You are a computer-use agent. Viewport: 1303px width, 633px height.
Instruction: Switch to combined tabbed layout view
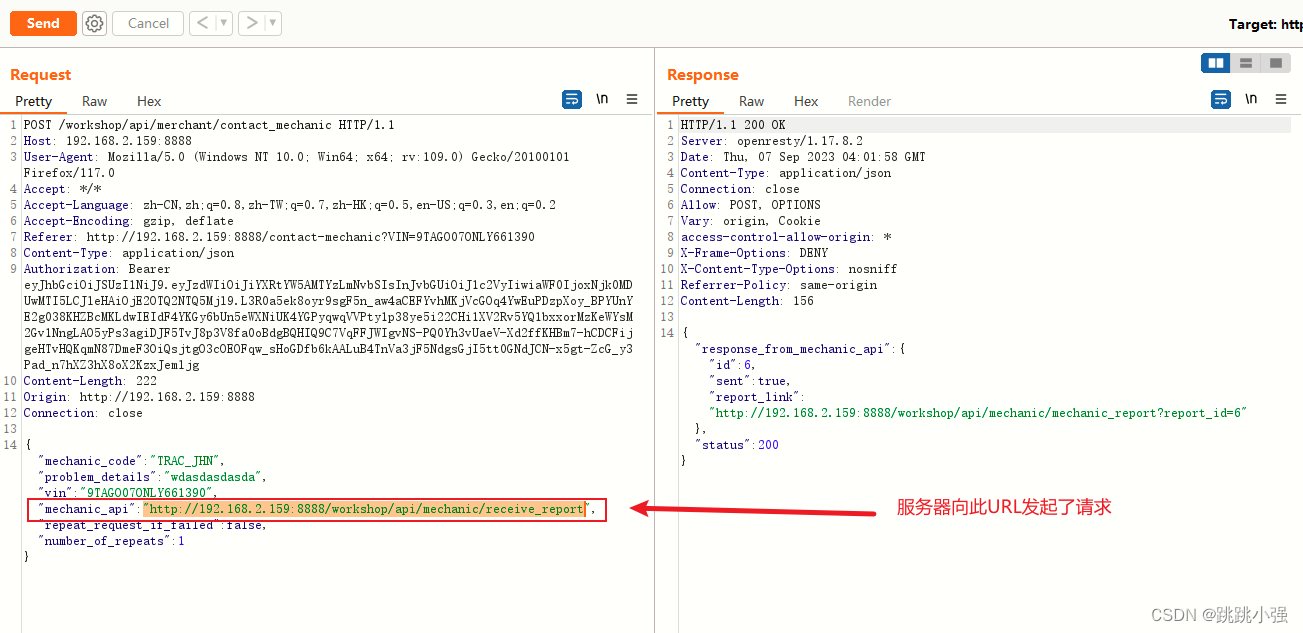(1275, 63)
